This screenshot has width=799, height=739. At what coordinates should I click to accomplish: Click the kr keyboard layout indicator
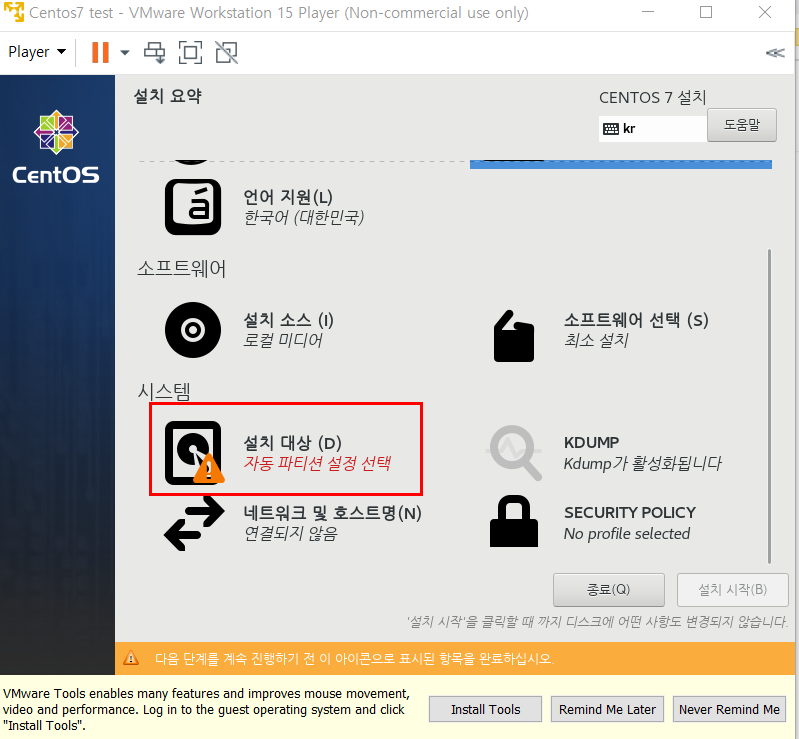pos(653,128)
